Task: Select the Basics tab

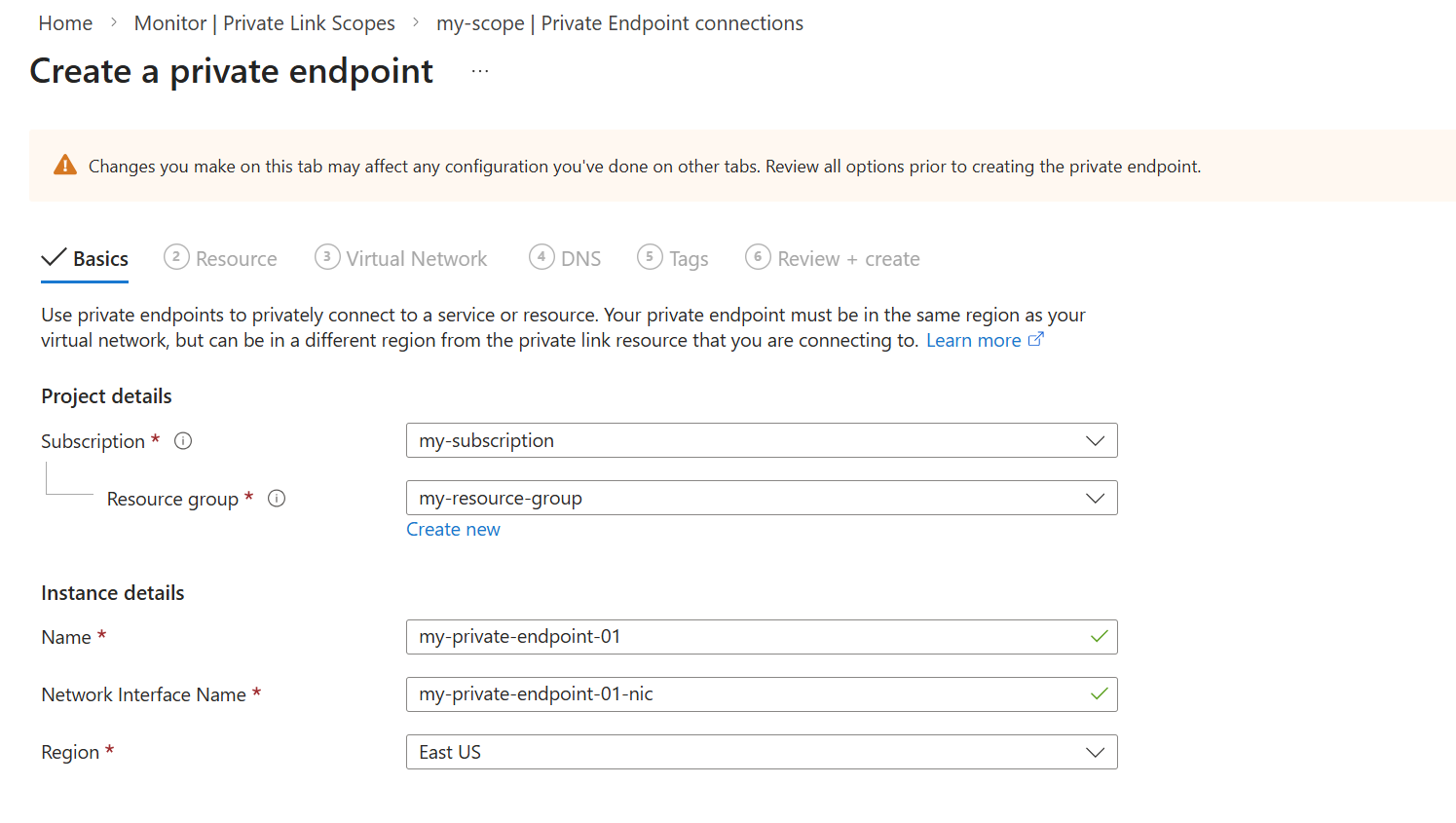Action: point(99,259)
